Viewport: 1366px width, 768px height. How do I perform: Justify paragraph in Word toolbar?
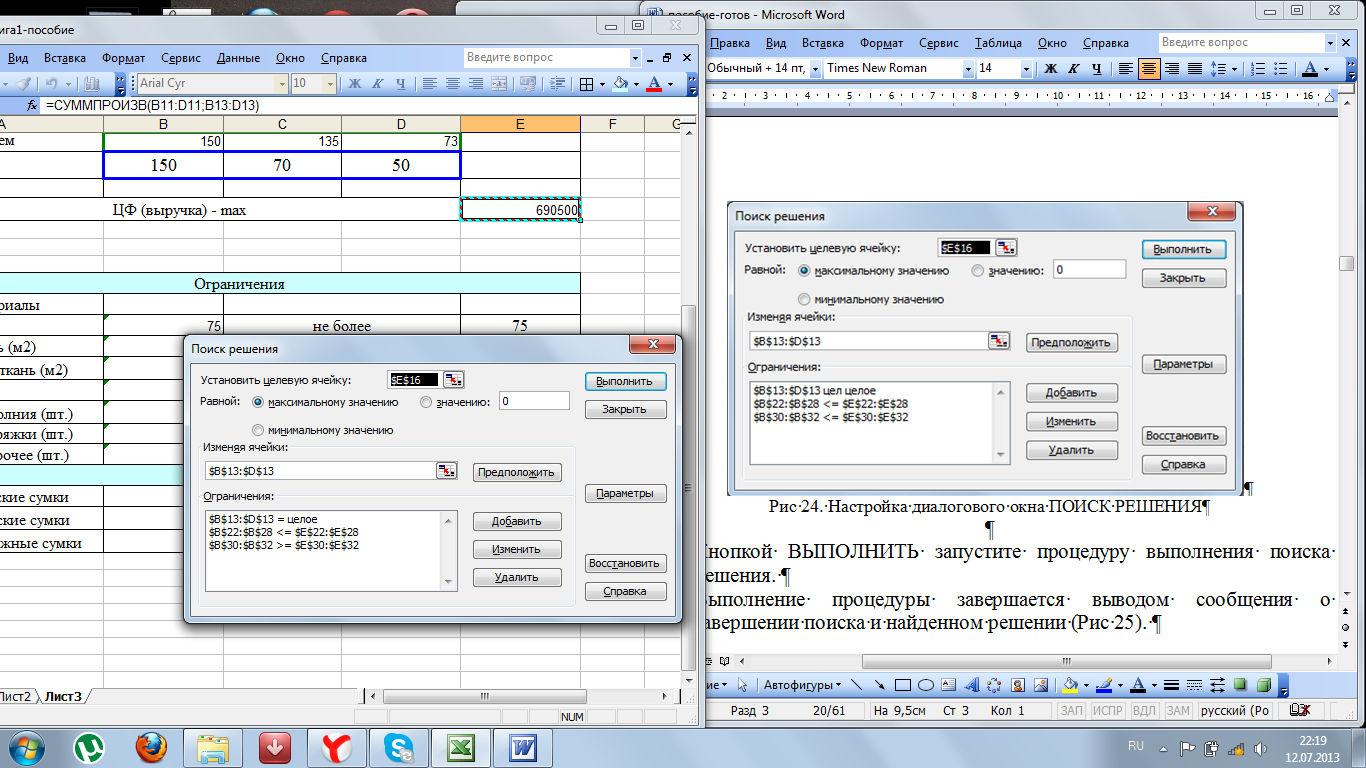click(1195, 69)
